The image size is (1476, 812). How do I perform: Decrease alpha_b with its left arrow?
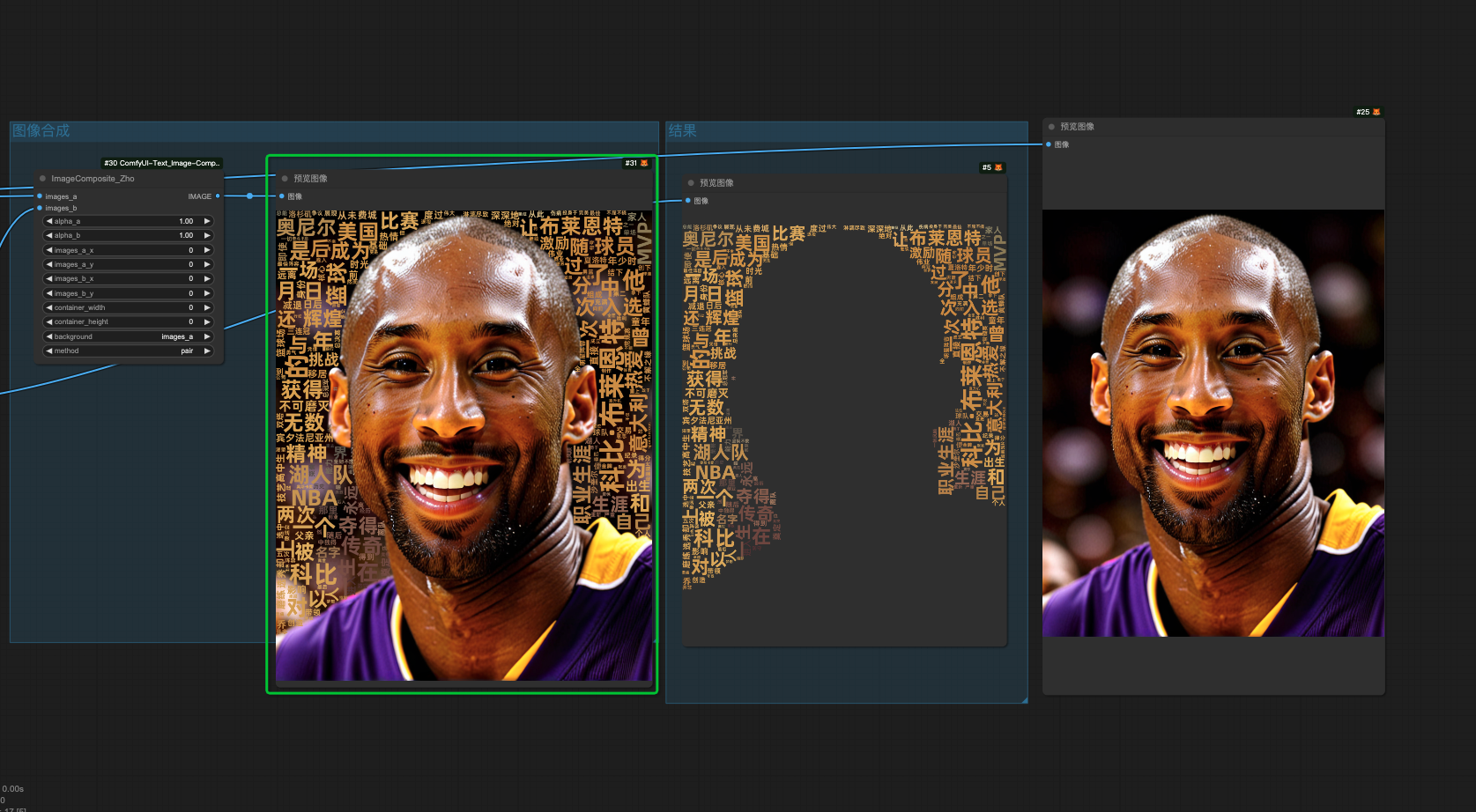coord(49,235)
